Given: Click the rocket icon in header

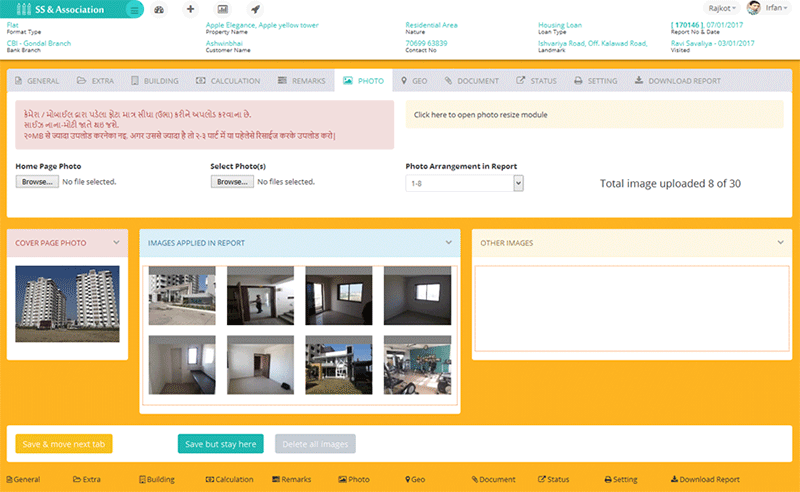Looking at the screenshot, I should [x=255, y=9].
